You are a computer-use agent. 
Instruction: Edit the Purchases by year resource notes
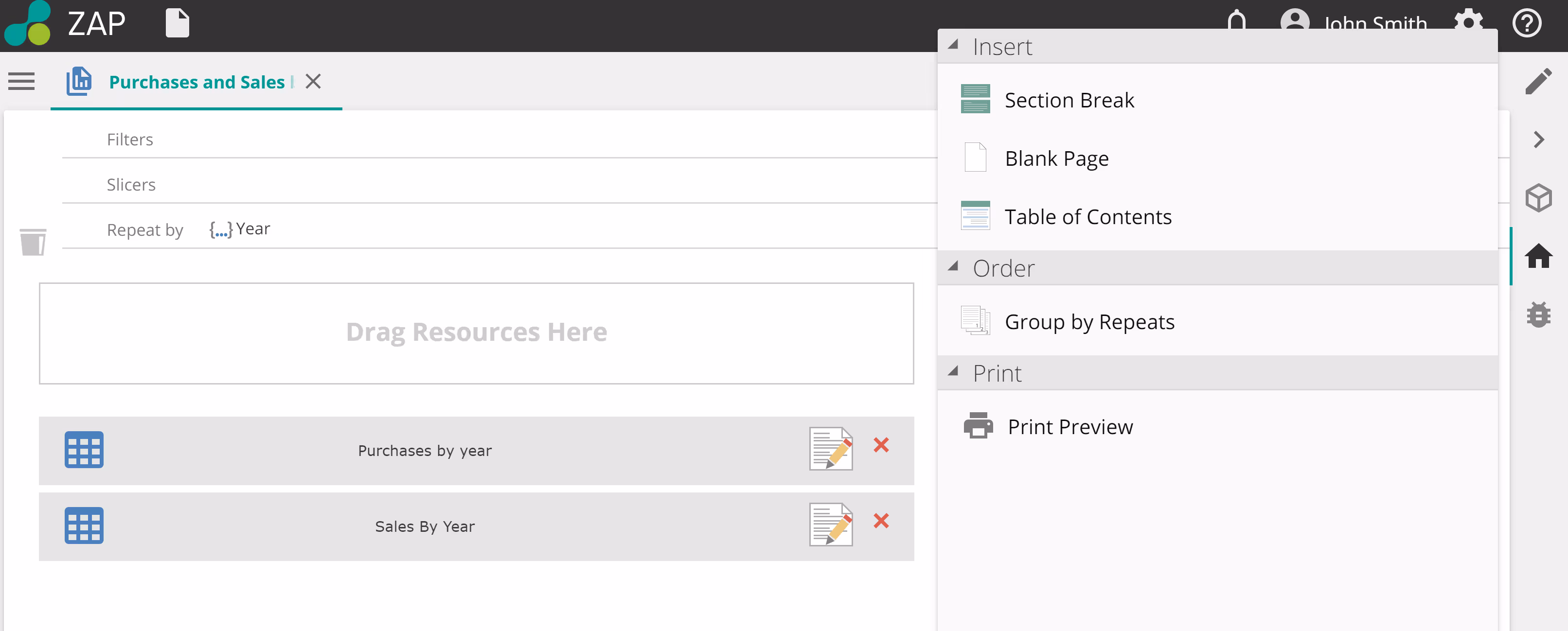click(830, 448)
